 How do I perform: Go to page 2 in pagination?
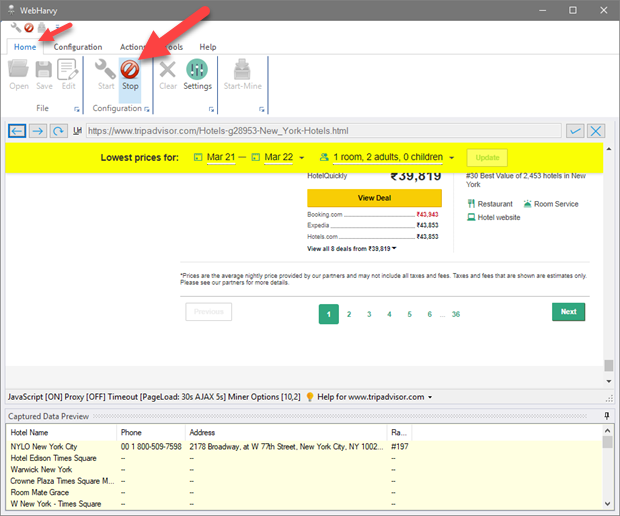(349, 313)
